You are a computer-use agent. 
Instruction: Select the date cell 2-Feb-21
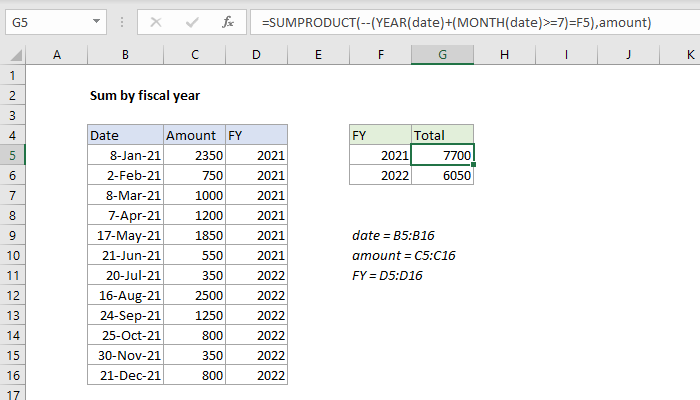pos(125,175)
